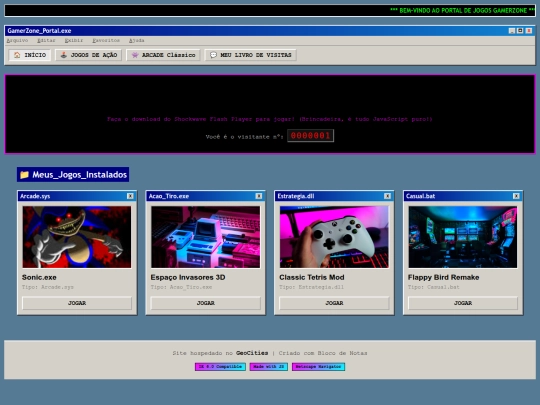Screen dimensions: 540x405
Task: Click the Arcade.sys card title bar
Action: click(77, 196)
